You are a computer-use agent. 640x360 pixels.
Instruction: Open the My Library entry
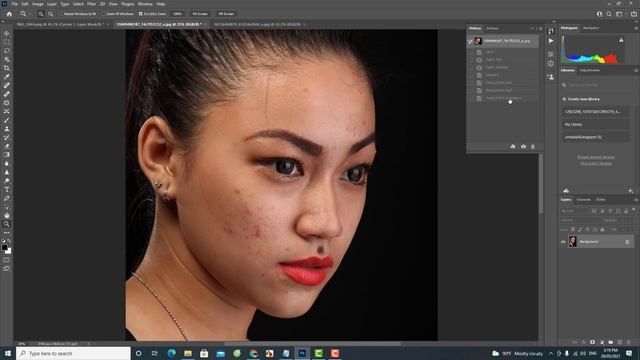tap(596, 124)
